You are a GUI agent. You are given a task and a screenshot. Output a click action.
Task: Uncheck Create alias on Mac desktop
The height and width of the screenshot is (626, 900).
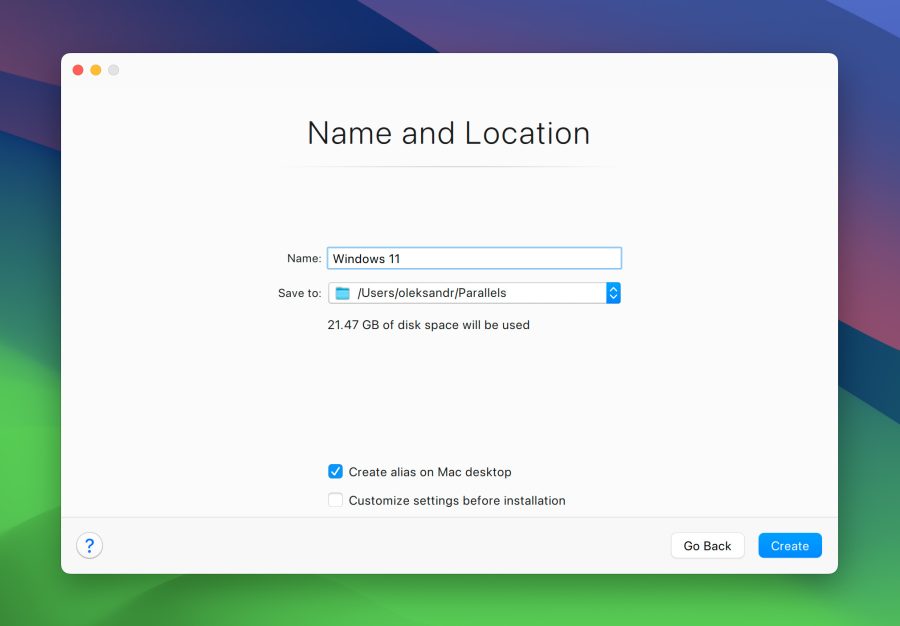(x=335, y=472)
